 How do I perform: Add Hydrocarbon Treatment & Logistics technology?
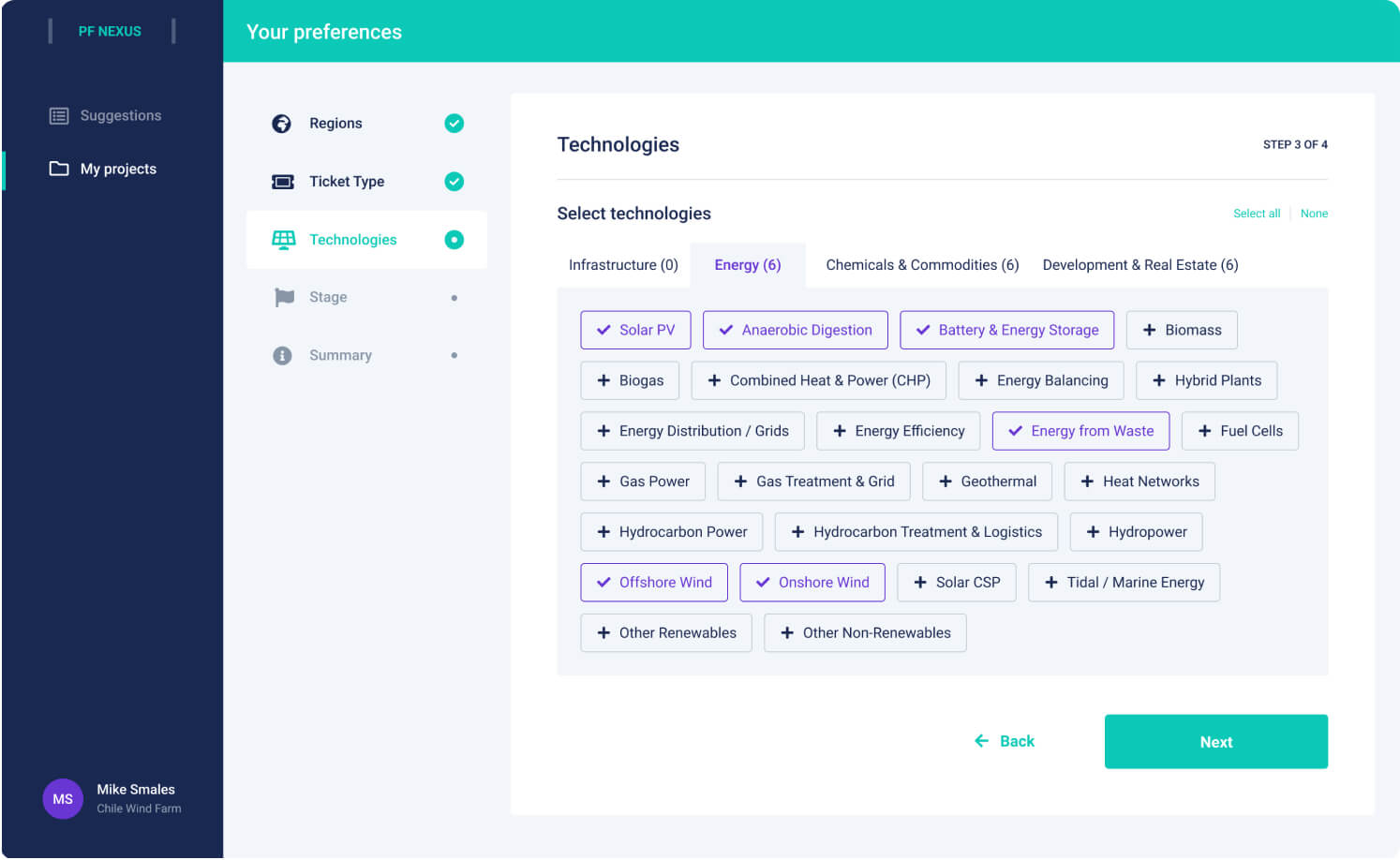pos(916,532)
